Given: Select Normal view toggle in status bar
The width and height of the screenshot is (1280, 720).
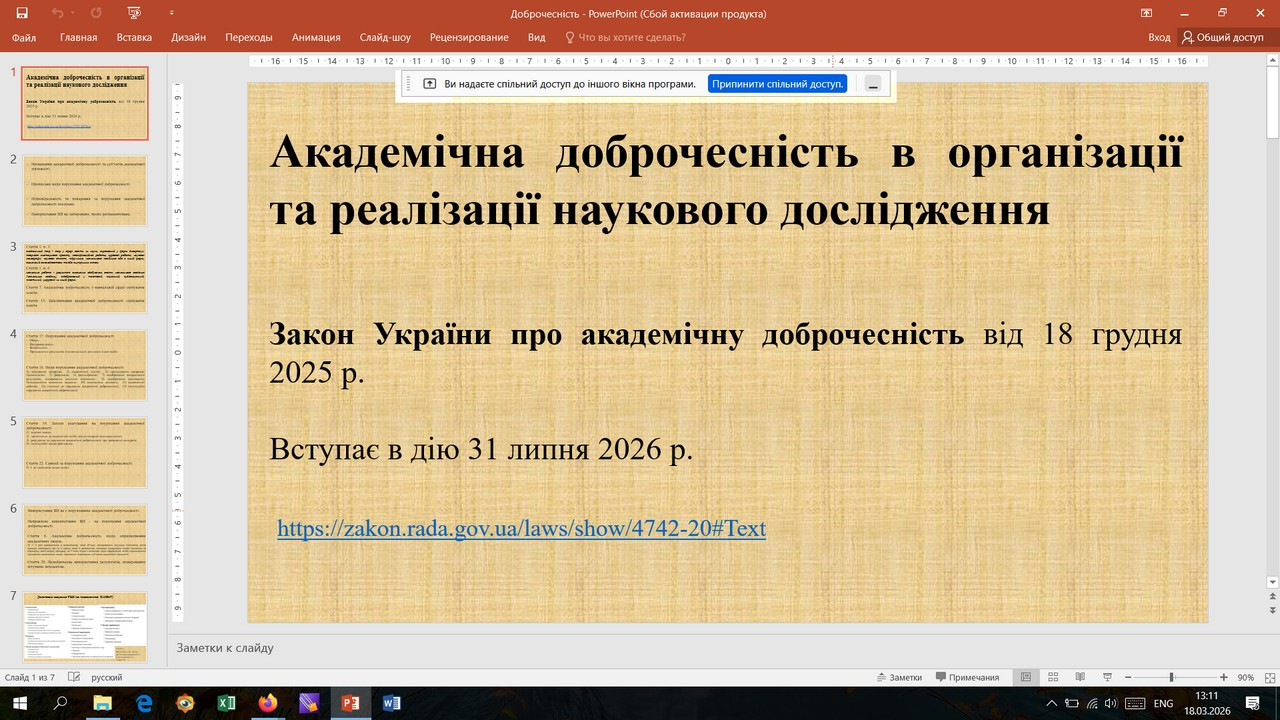Looking at the screenshot, I should pyautogui.click(x=1025, y=677).
